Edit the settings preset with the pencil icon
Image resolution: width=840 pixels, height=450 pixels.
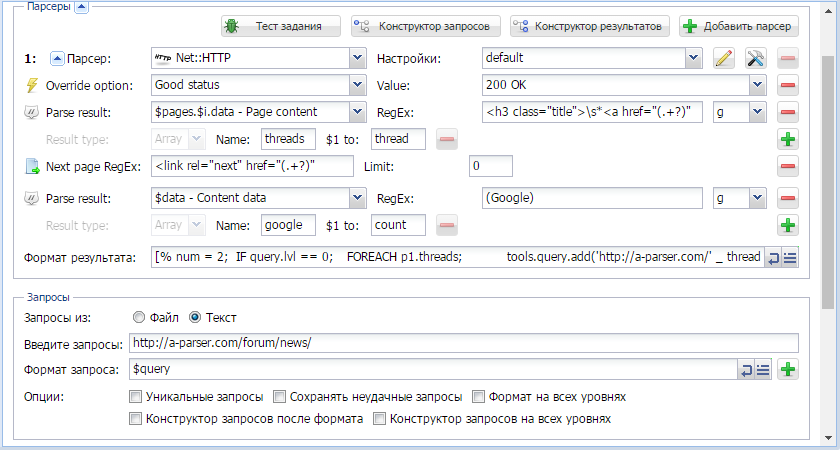724,58
